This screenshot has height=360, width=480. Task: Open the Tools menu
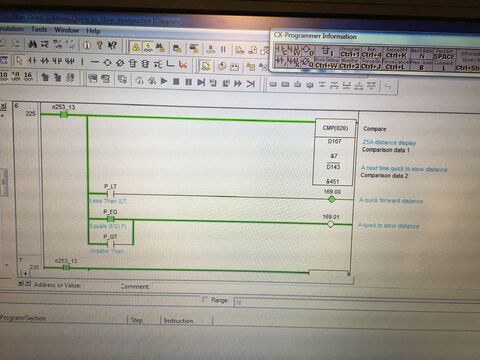pos(39,29)
